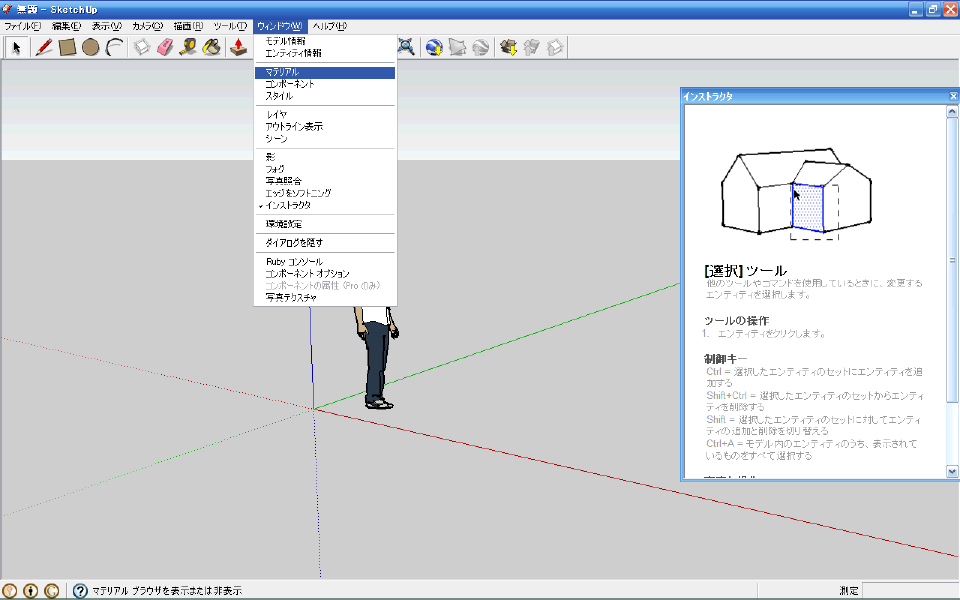The height and width of the screenshot is (600, 960).
Task: Click the help question mark status icon
Action: [80, 591]
